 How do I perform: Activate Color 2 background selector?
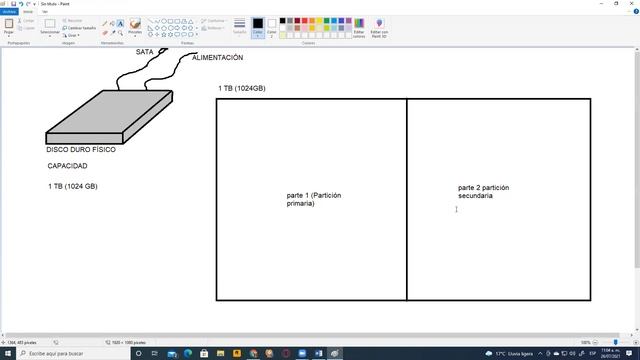tap(272, 28)
